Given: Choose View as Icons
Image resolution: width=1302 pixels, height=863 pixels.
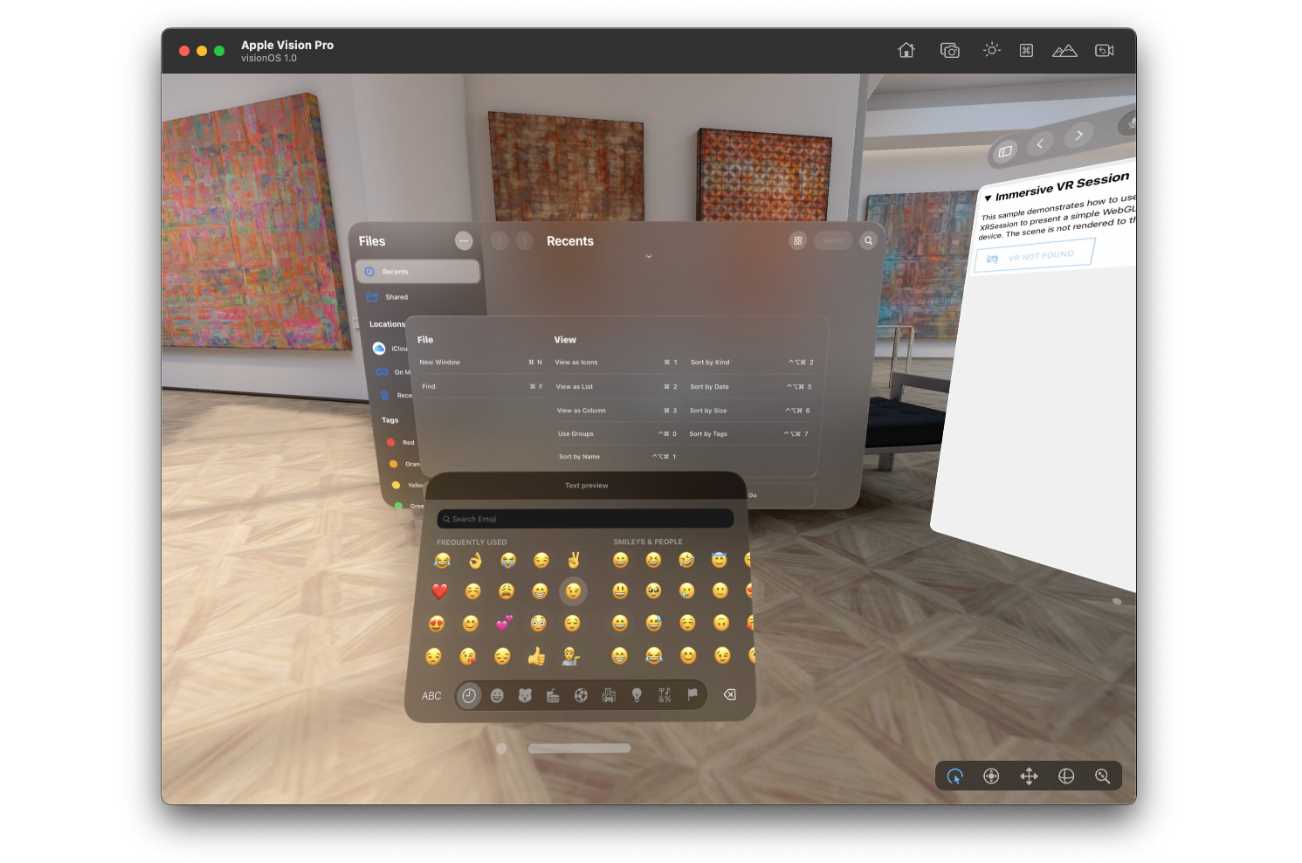Looking at the screenshot, I should tap(616, 362).
